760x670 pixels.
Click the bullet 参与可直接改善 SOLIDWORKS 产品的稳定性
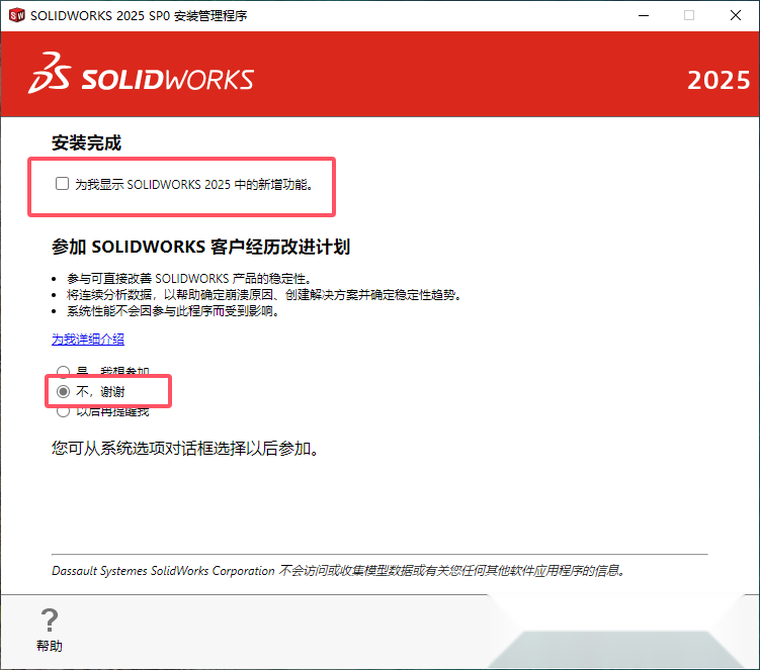click(x=189, y=279)
